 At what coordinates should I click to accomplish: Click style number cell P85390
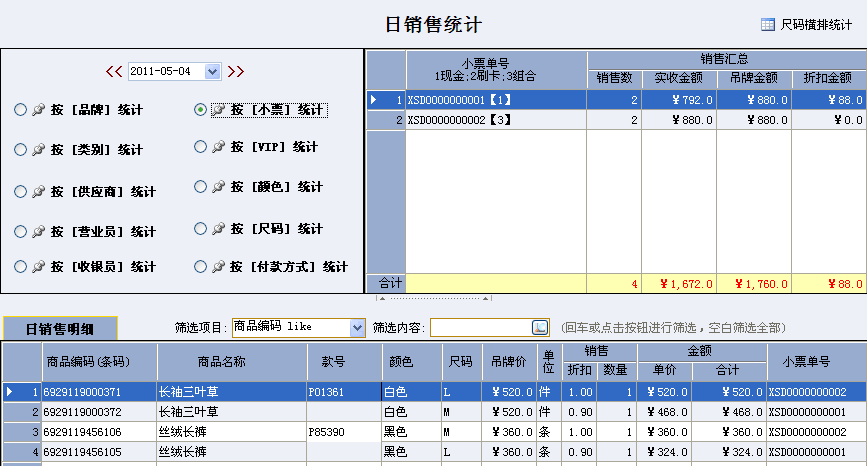pyautogui.click(x=344, y=432)
